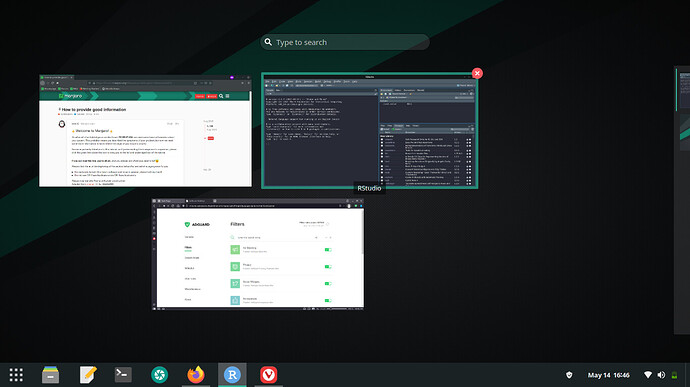Click the RStudio icon in the dock
Image resolution: width=690 pixels, height=387 pixels.
tap(232, 375)
